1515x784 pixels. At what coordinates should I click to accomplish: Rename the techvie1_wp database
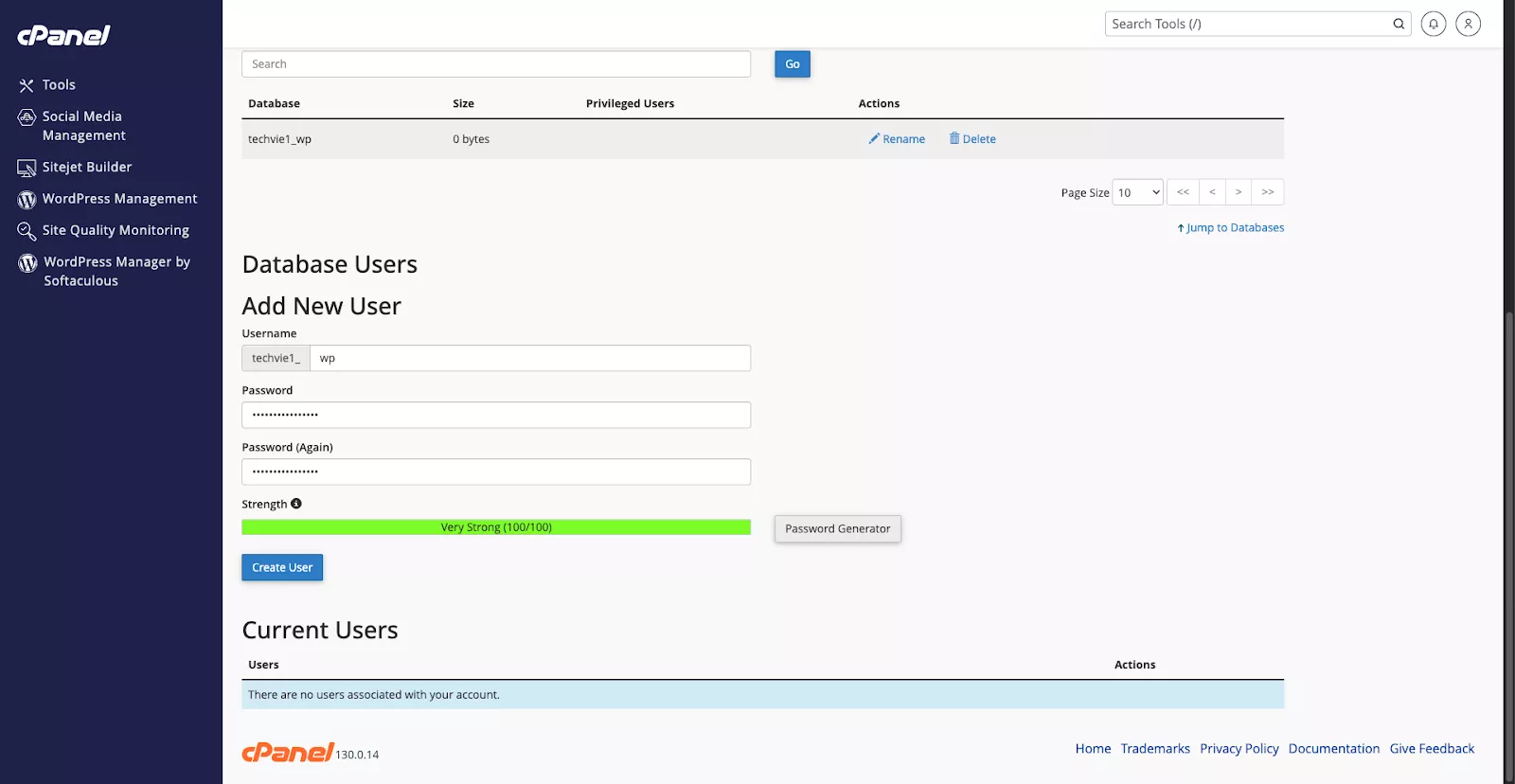(897, 139)
